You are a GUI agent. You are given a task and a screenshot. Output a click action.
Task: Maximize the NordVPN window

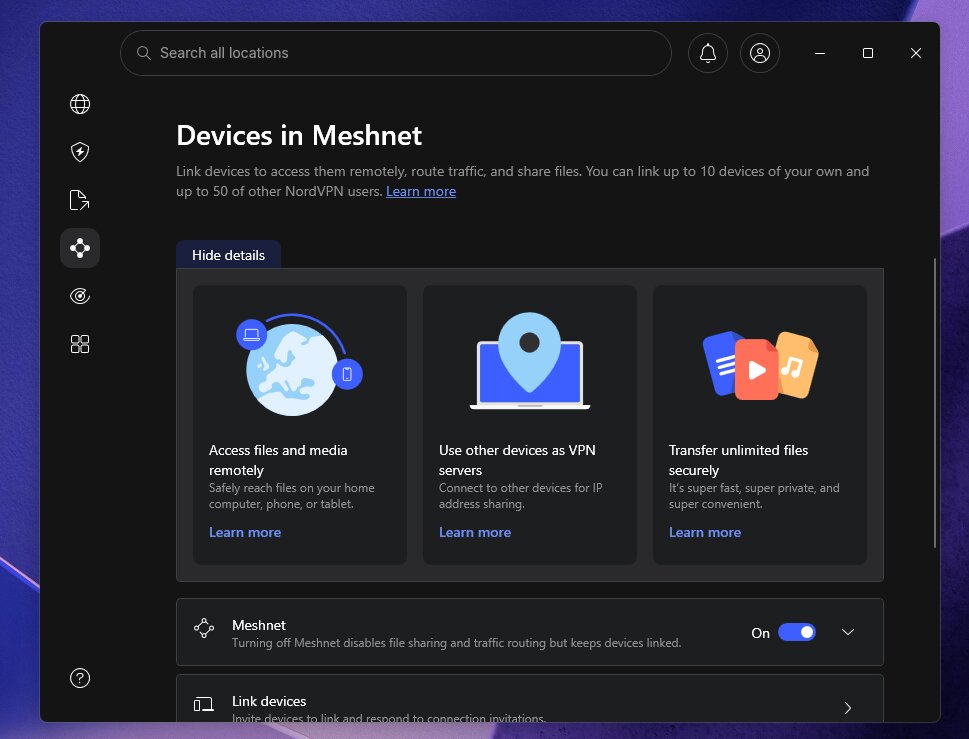[x=868, y=53]
